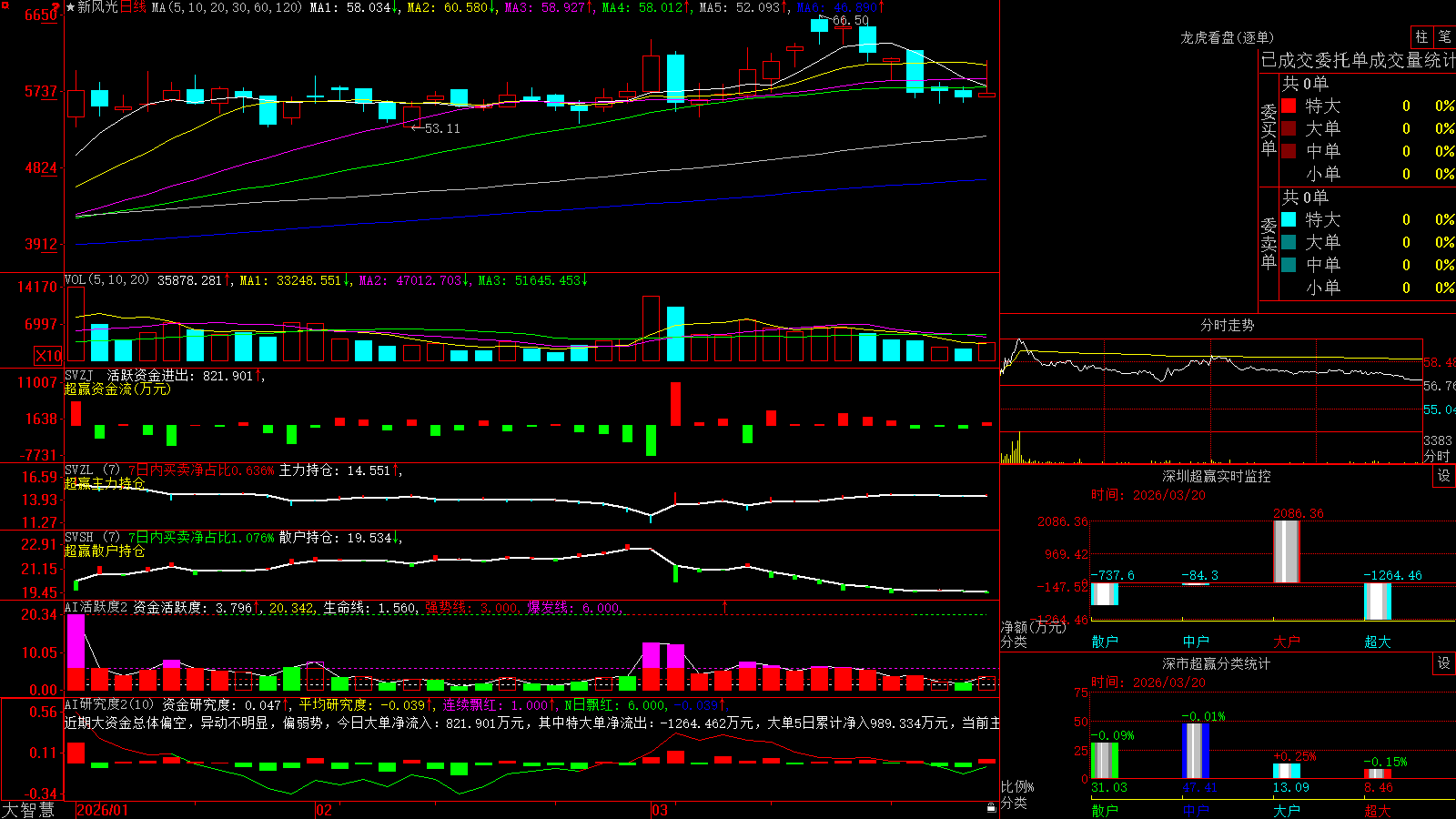Click the 2026/01 date marker on the timeline
The height and width of the screenshot is (819, 1456).
point(103,810)
